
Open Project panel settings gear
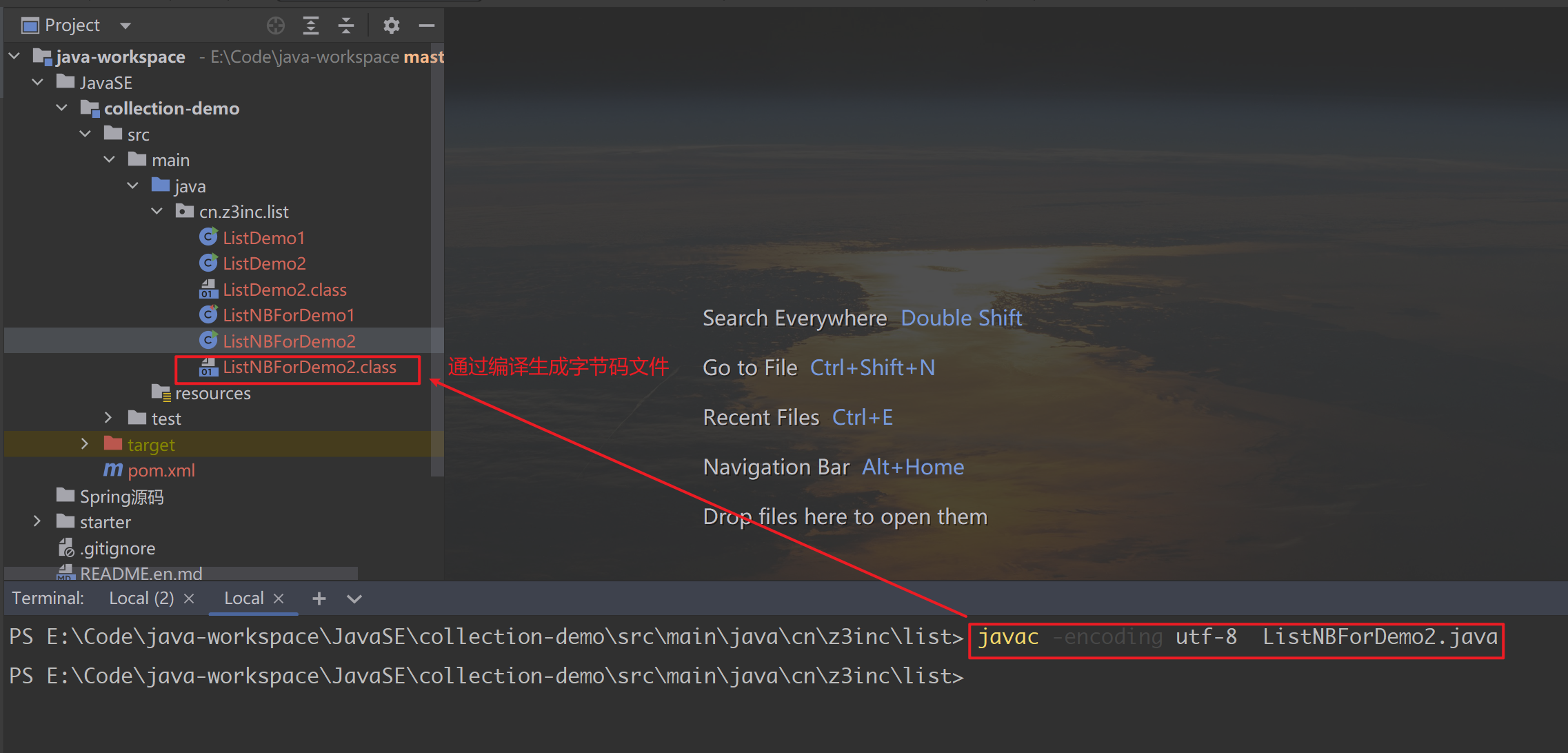pyautogui.click(x=392, y=26)
